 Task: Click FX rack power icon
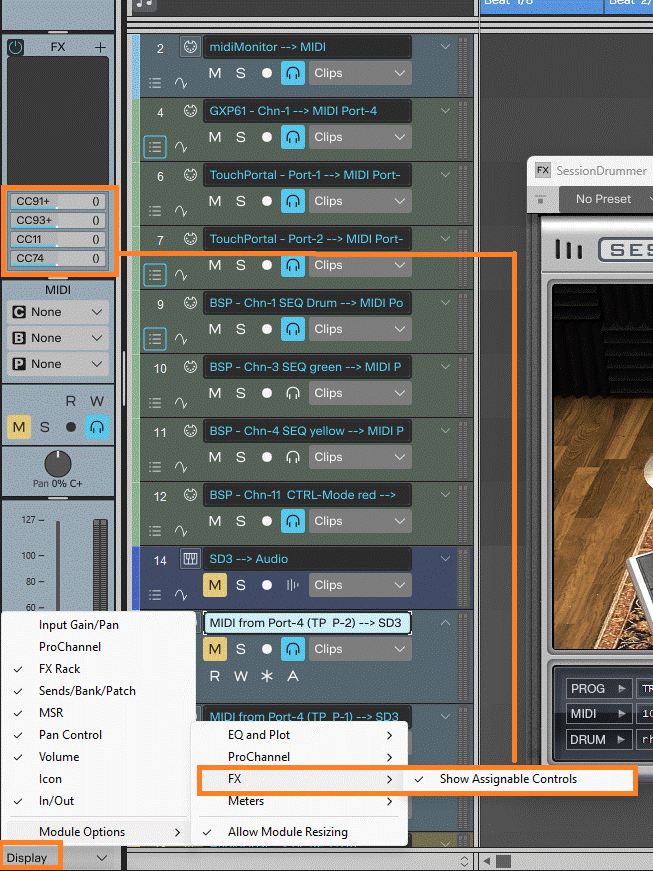click(15, 47)
